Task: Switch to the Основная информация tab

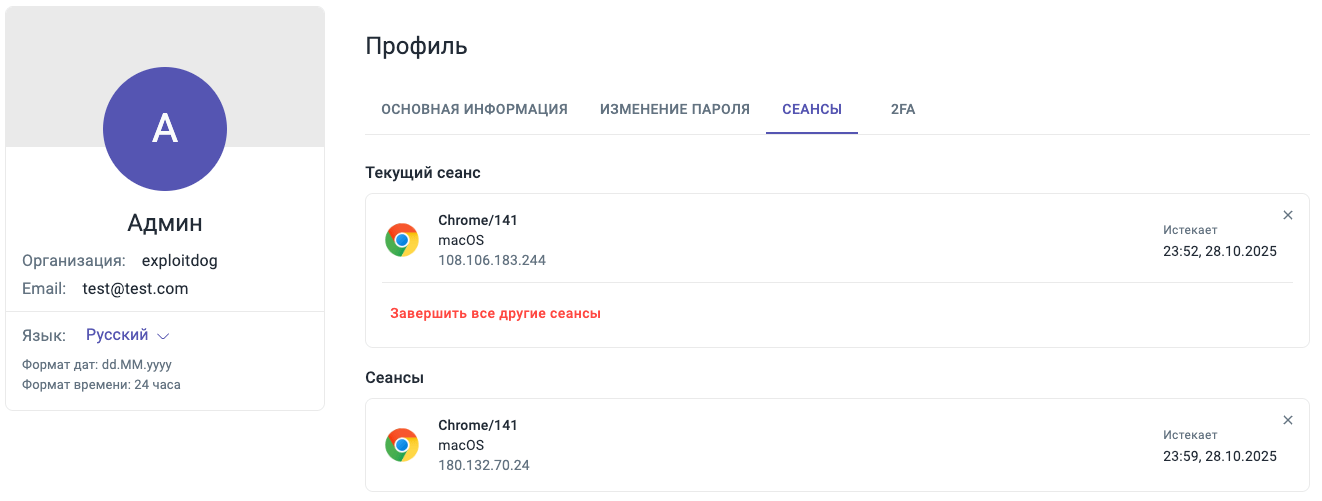Action: pyautogui.click(x=474, y=109)
